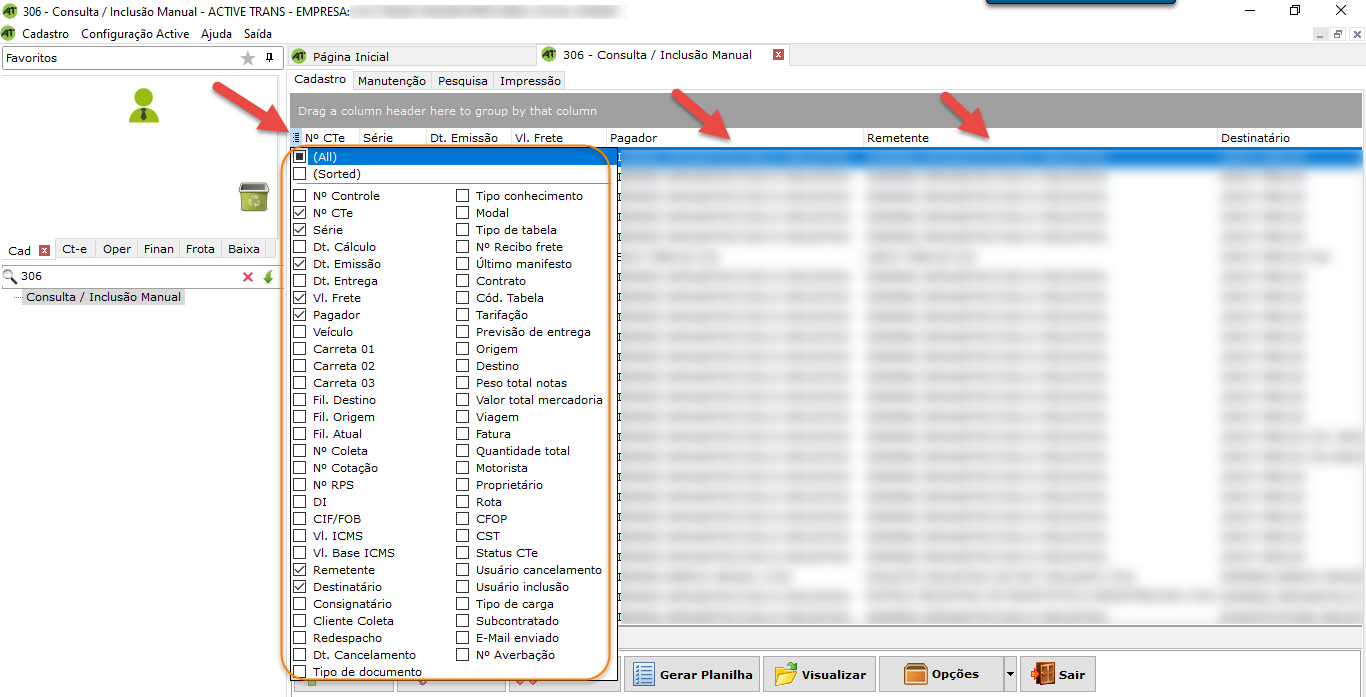Click the green user profile icon
1366x697 pixels.
144,105
